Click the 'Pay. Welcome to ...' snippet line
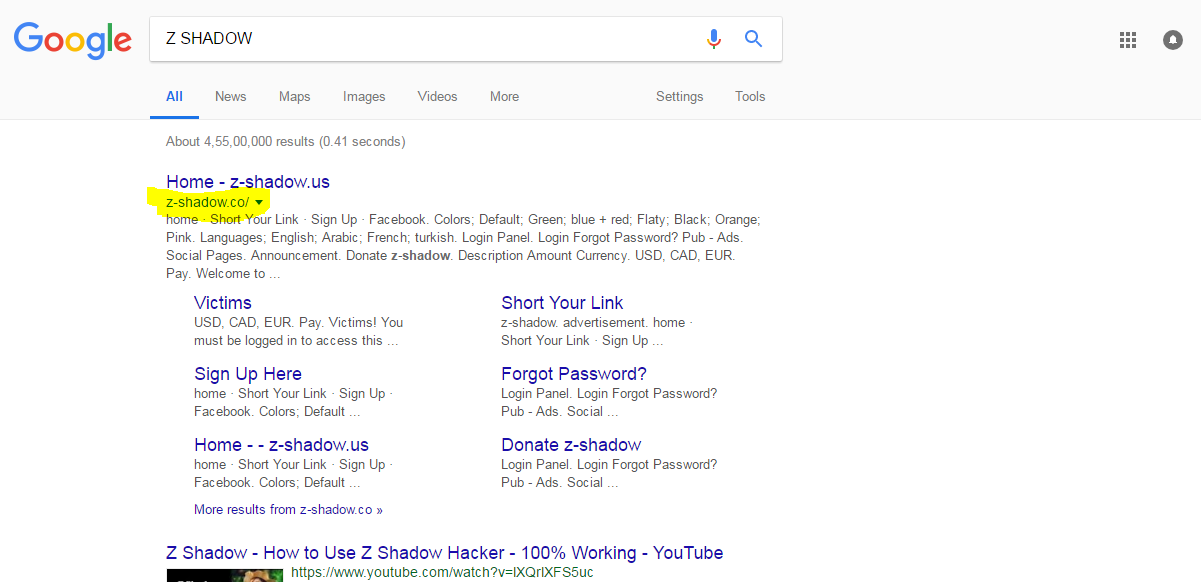The image size is (1201, 582). [x=223, y=274]
